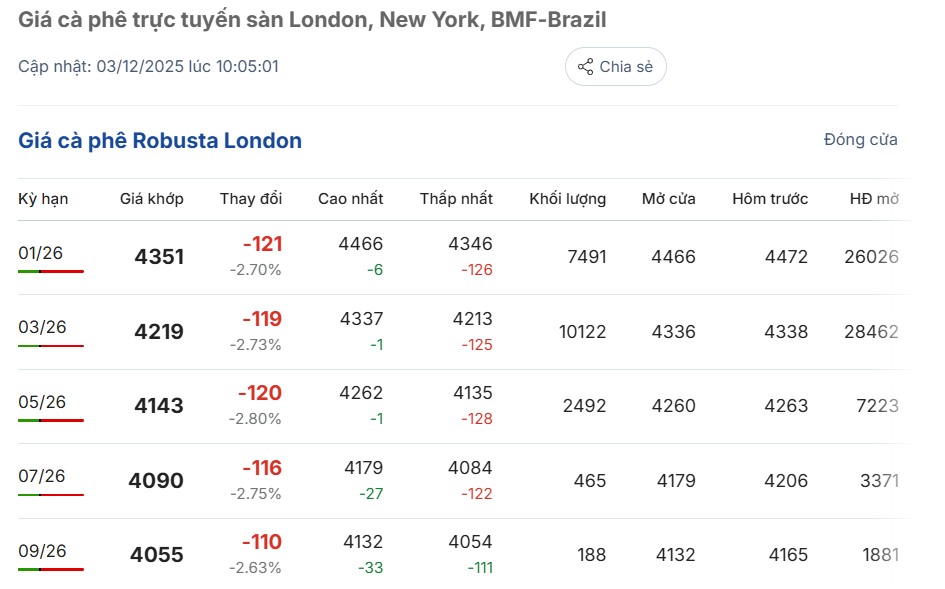Click the Hôm trước column header

[770, 199]
